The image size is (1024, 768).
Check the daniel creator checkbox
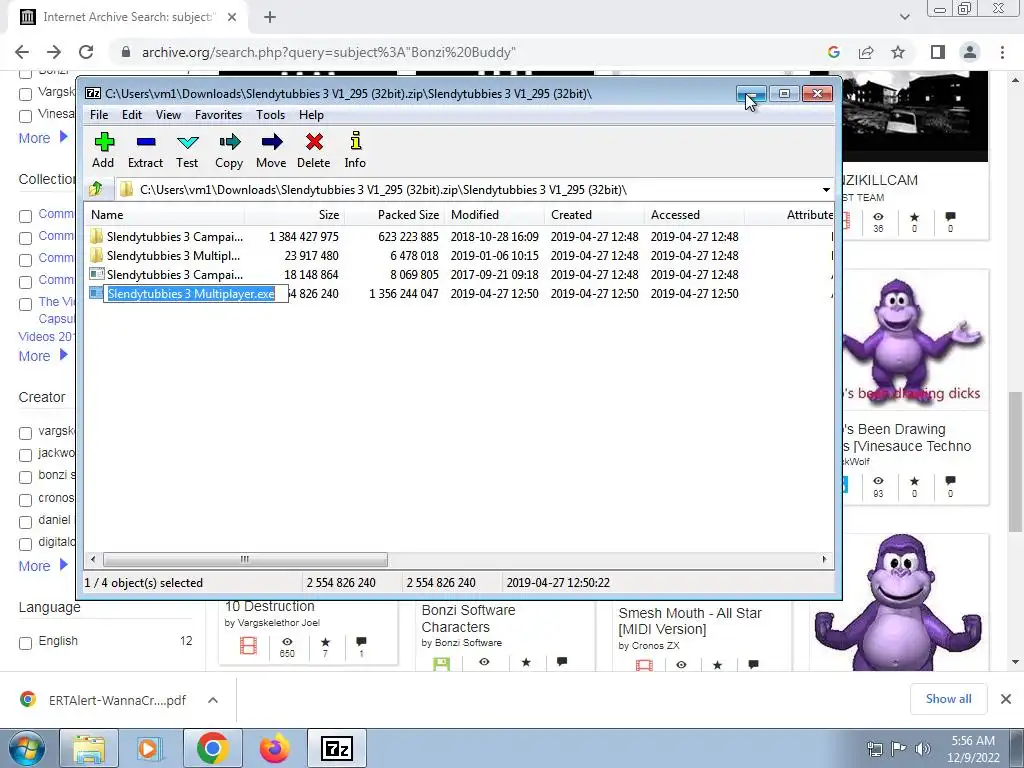pyautogui.click(x=25, y=522)
